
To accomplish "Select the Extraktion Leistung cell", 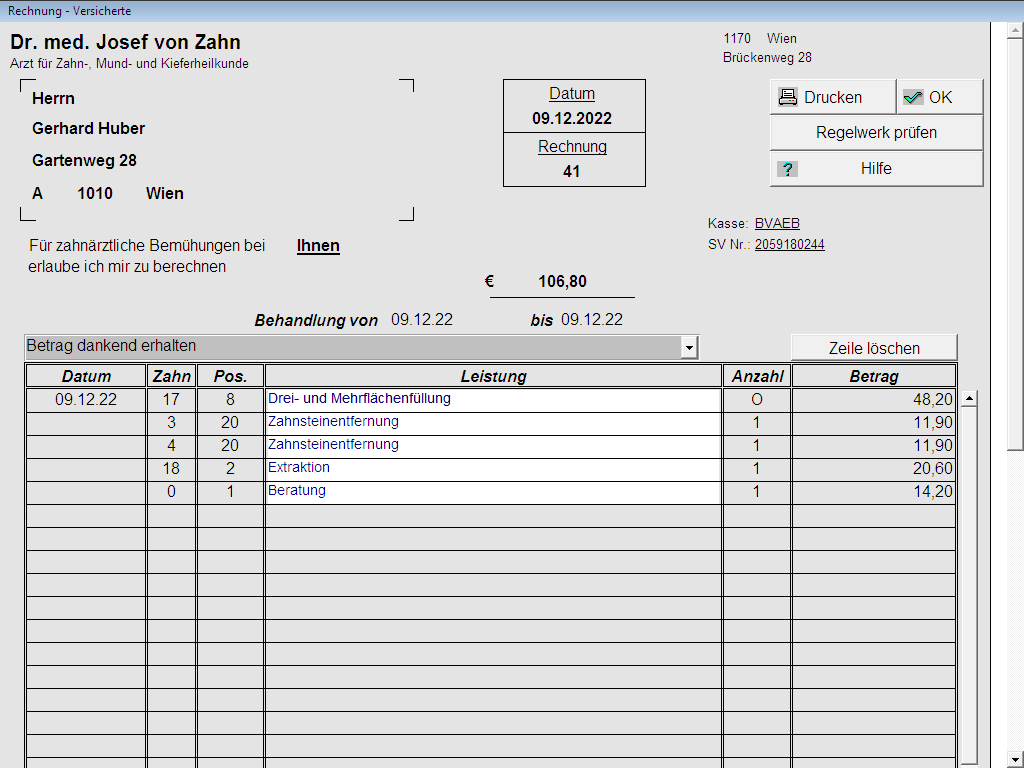I will [492, 468].
